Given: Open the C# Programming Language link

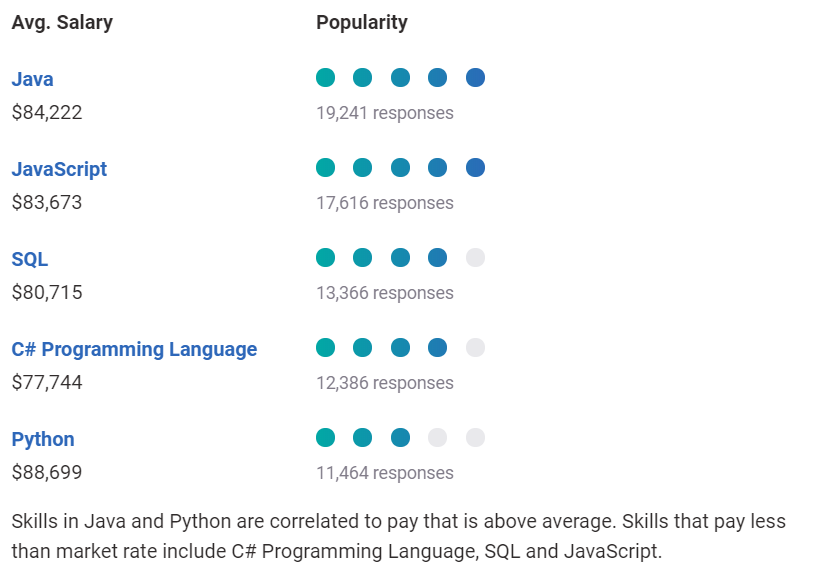Looking at the screenshot, I should tap(134, 349).
